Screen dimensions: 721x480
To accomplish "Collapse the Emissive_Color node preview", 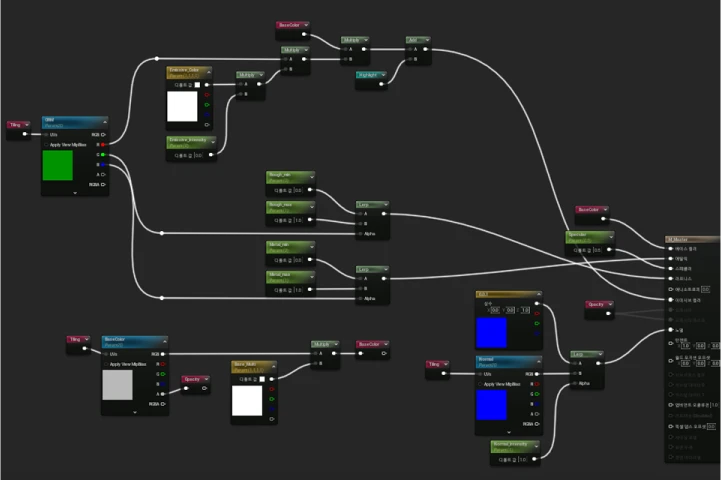I will [x=208, y=72].
